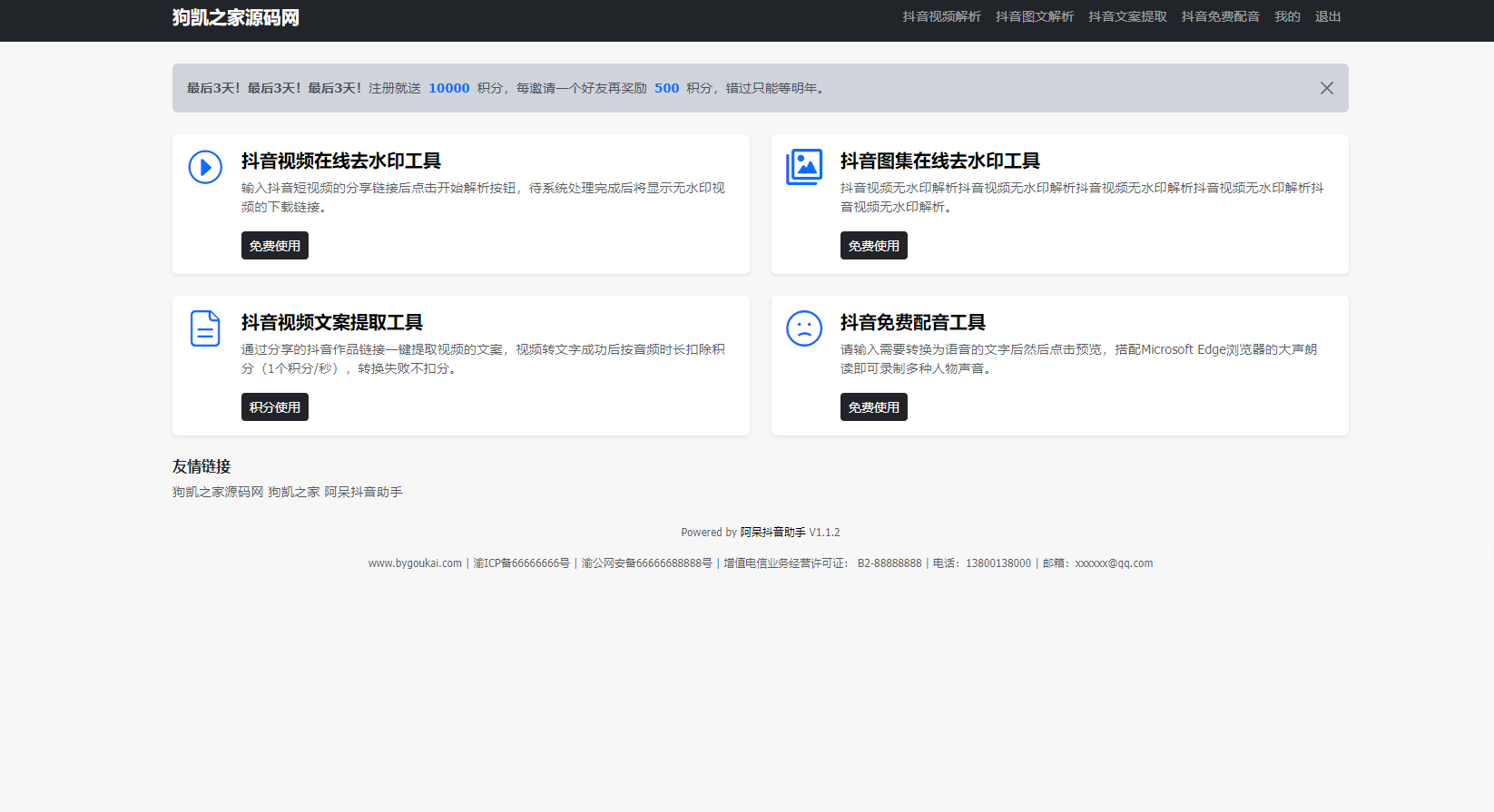Click the 抖音视频文案提取工具 heading

point(332,322)
